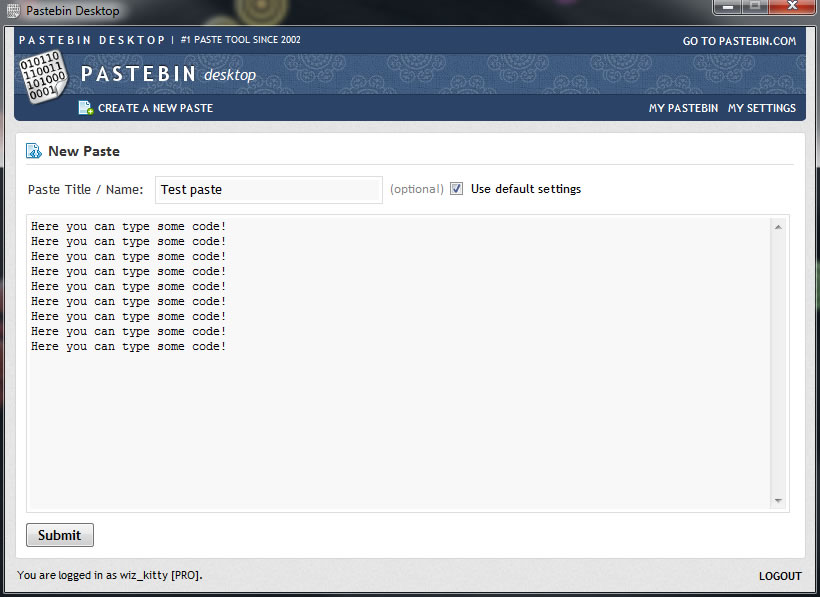This screenshot has width=820, height=597.
Task: Log out via the LOGOUT link
Action: pyautogui.click(x=780, y=576)
